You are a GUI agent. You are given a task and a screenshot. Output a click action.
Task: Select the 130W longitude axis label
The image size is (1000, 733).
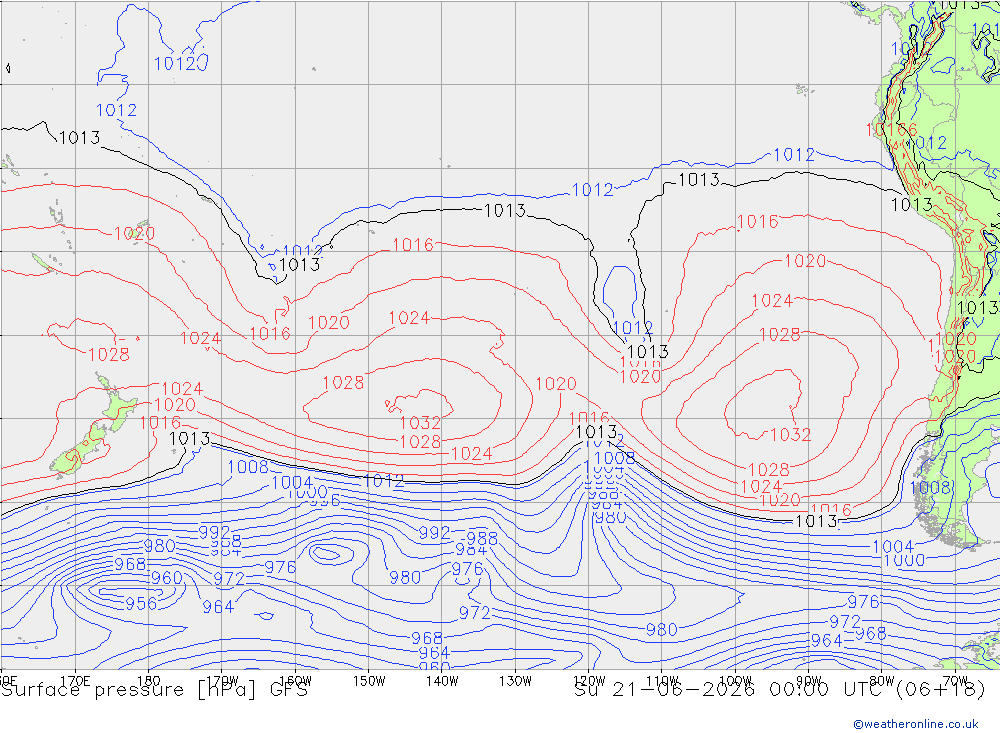click(515, 681)
